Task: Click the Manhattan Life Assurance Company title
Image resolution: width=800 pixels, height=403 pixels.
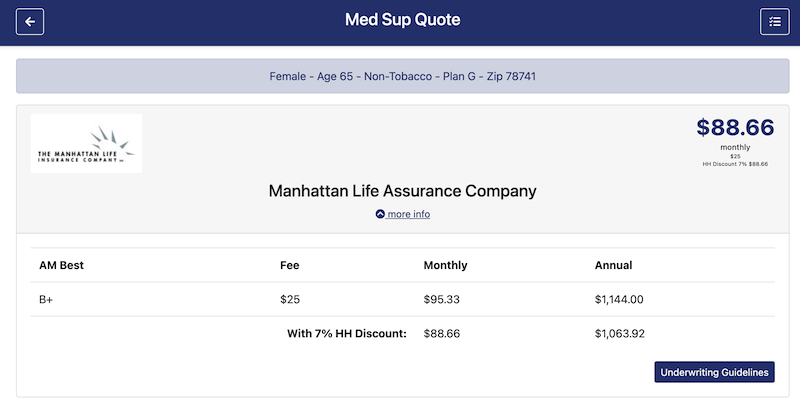Action: coord(403,191)
